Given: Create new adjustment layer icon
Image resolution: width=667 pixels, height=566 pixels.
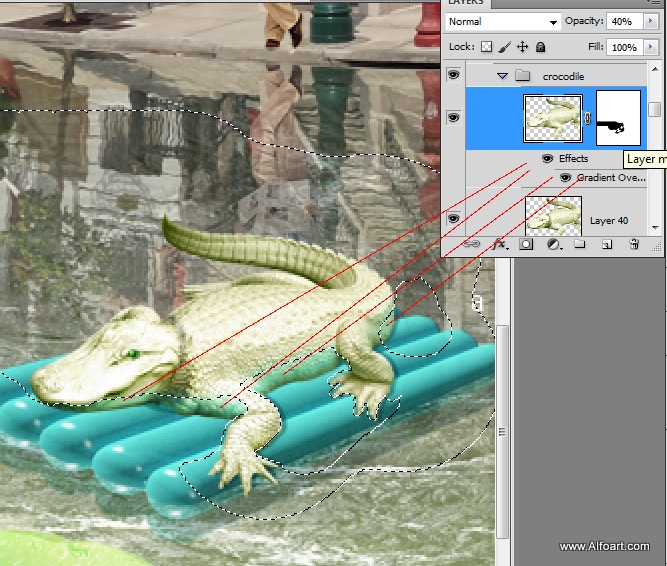Looking at the screenshot, I should pos(553,244).
